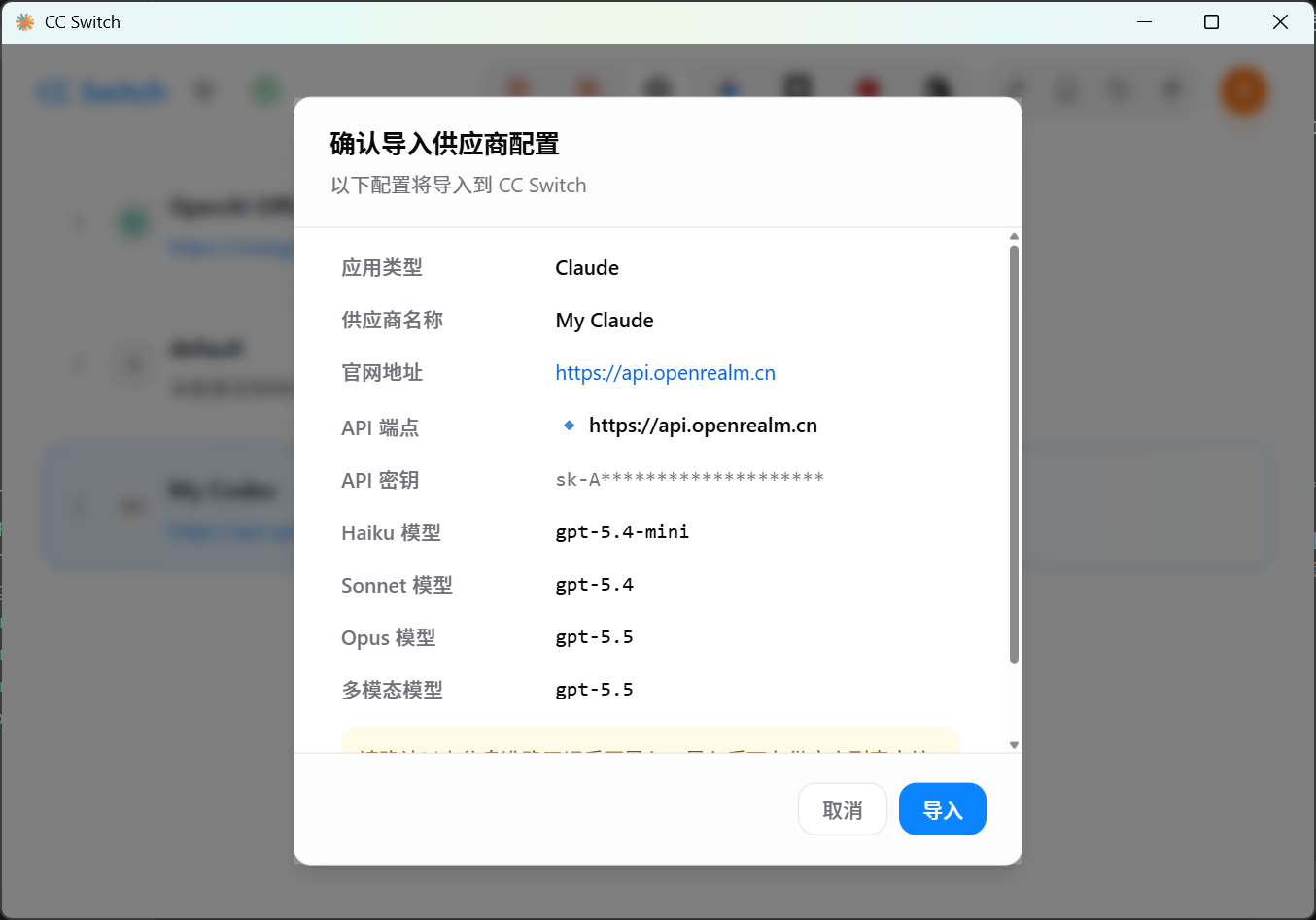This screenshot has height=920, width=1316.
Task: Click the blue diamond icon beside API endpoint
Action: tap(569, 425)
